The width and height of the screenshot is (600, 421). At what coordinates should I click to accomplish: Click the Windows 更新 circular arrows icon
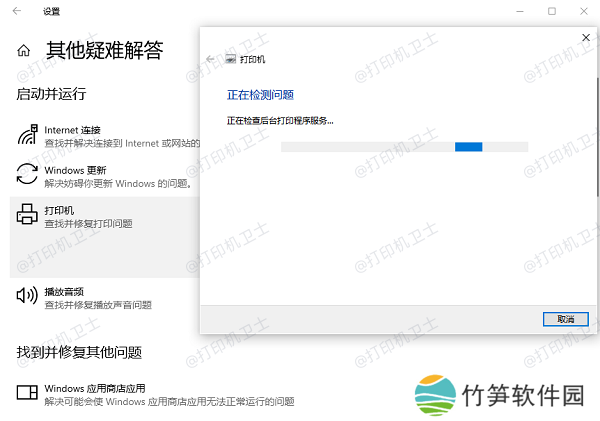[x=27, y=175]
